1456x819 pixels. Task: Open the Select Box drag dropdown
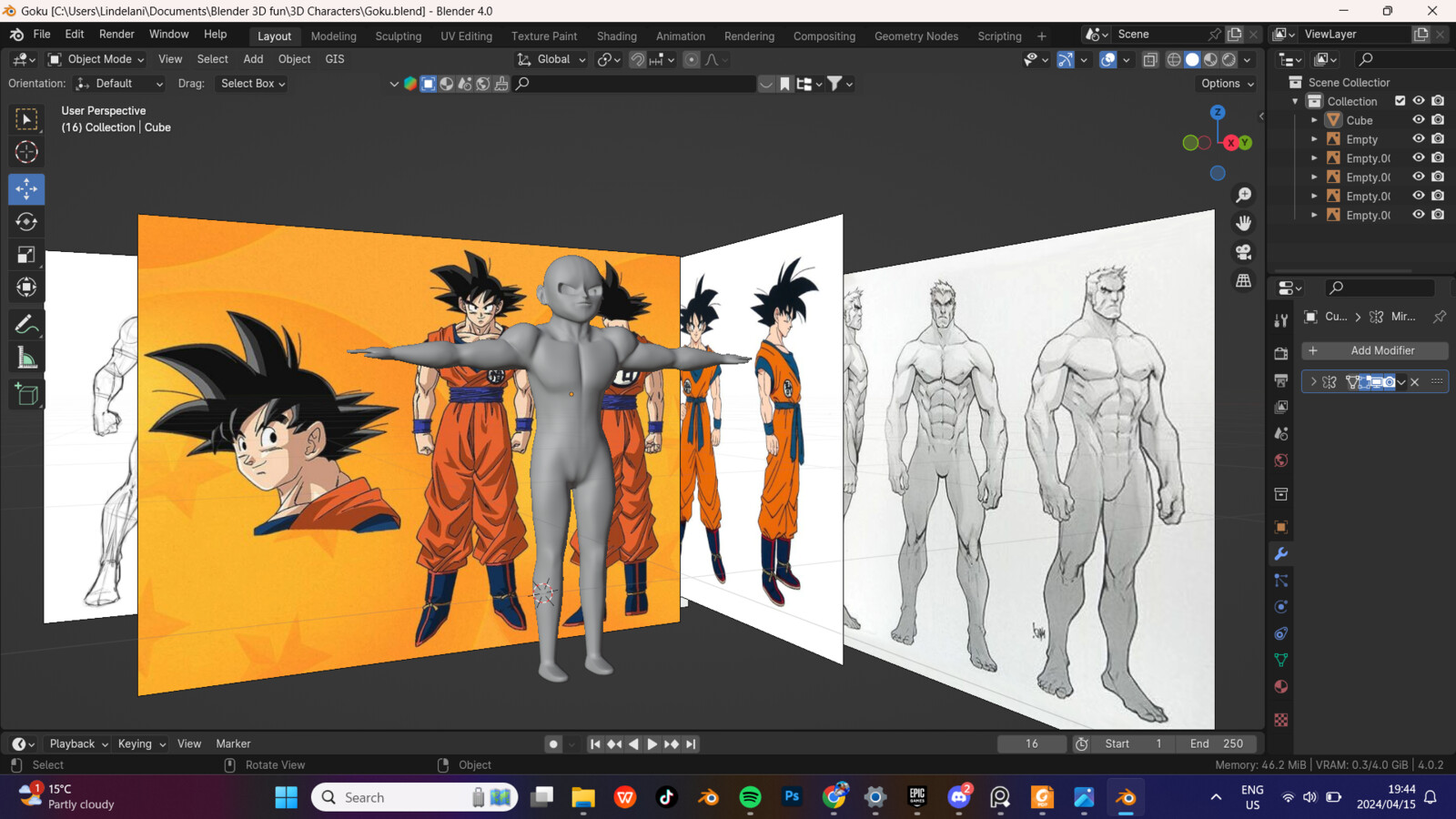click(x=252, y=84)
